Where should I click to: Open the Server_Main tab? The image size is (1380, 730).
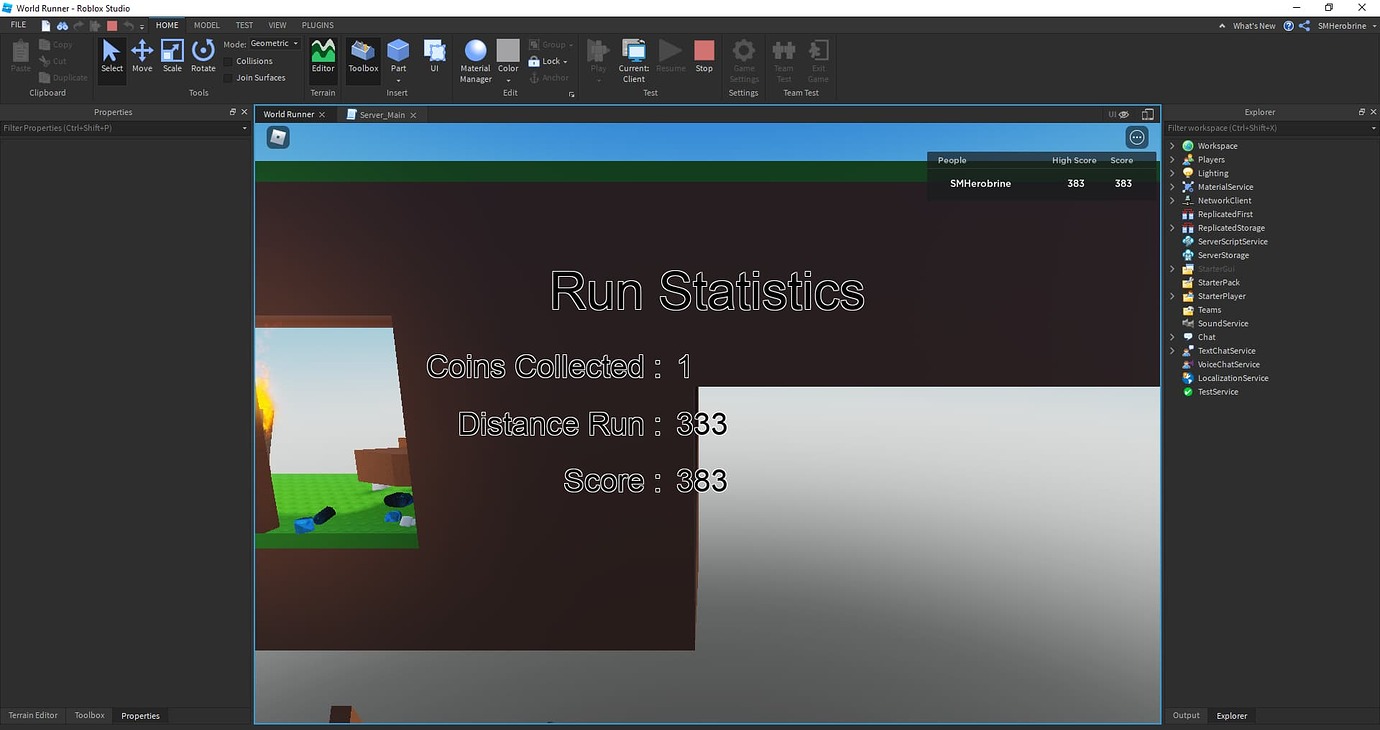[x=381, y=114]
